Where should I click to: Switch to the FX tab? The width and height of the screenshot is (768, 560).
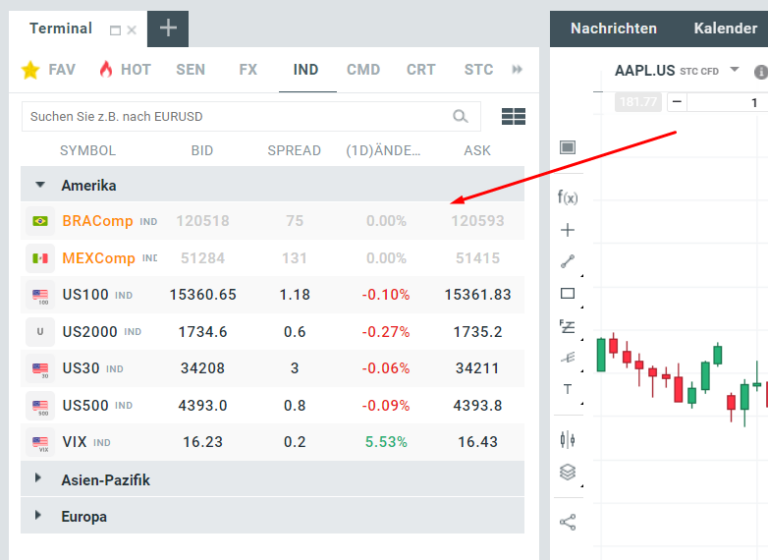[x=248, y=69]
